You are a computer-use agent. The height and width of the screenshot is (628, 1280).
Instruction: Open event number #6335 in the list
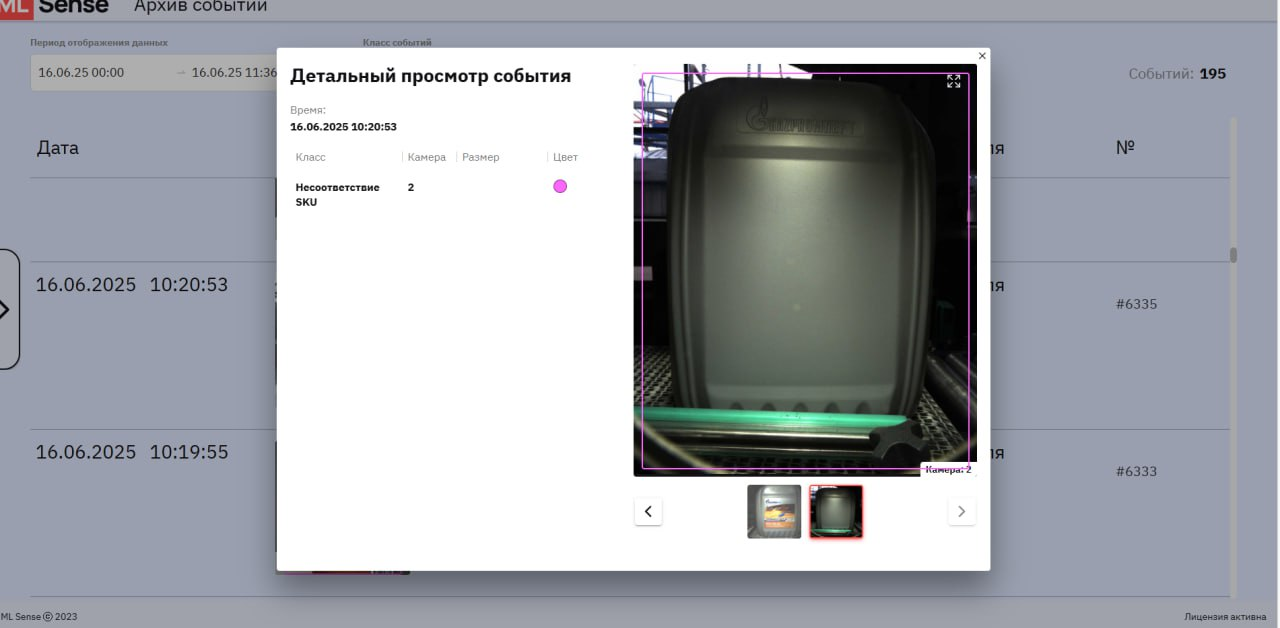(x=1136, y=304)
